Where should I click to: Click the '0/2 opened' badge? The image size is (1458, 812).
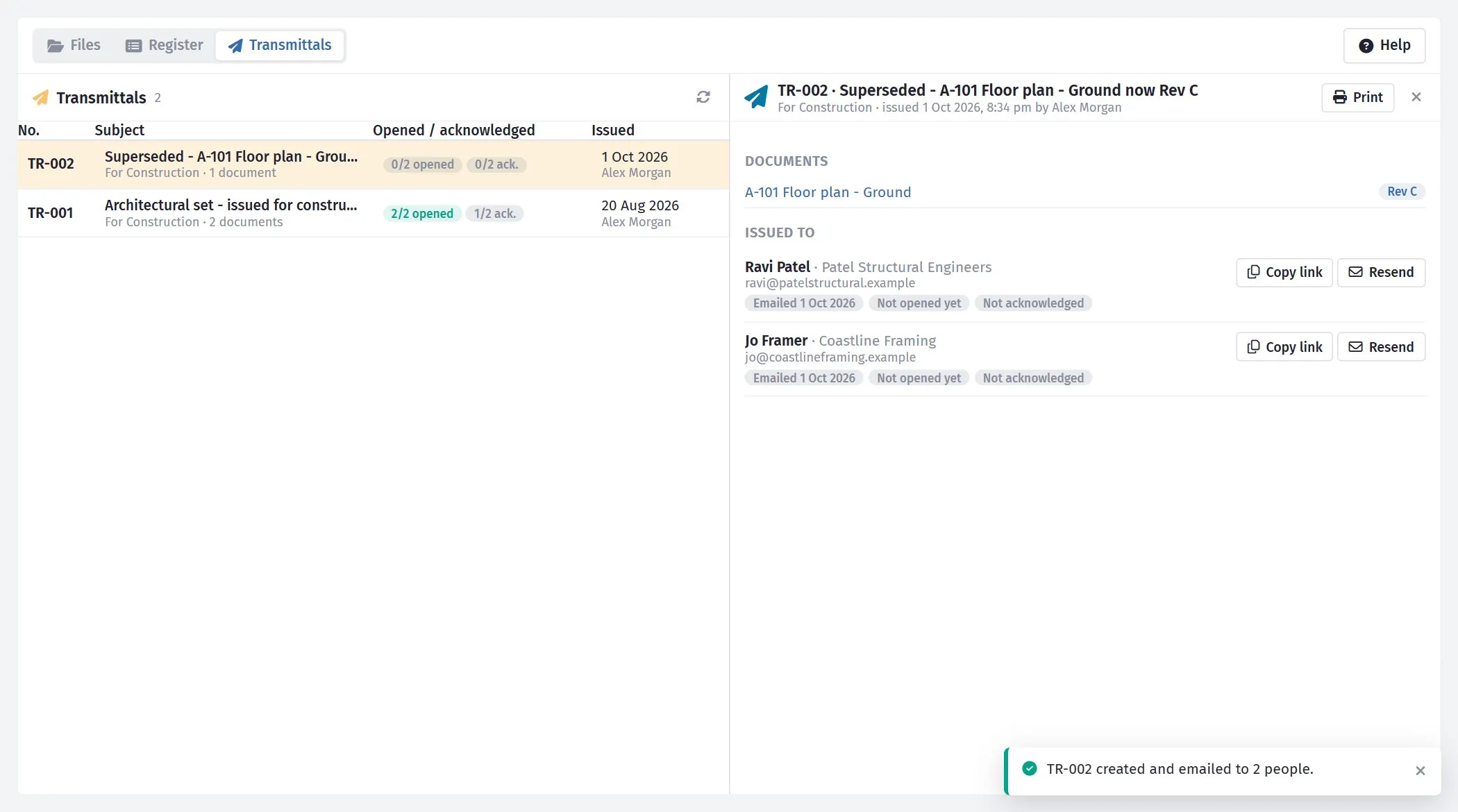(422, 164)
